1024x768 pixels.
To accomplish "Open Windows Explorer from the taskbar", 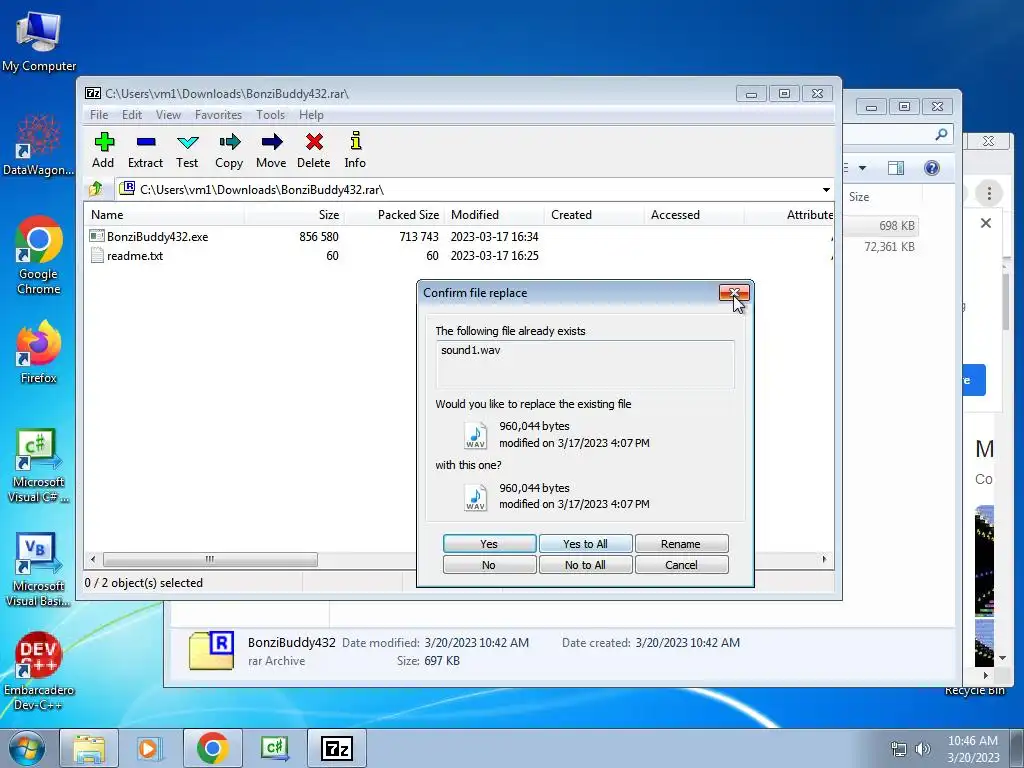I will tap(89, 748).
